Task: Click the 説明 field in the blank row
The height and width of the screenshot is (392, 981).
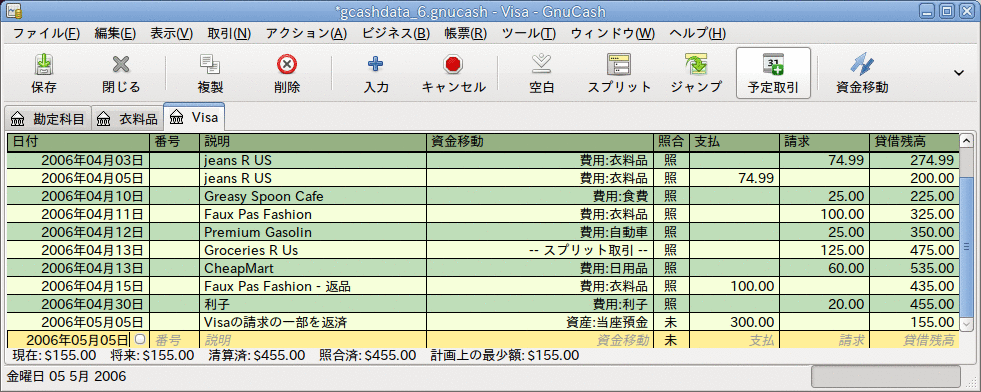Action: tap(313, 340)
